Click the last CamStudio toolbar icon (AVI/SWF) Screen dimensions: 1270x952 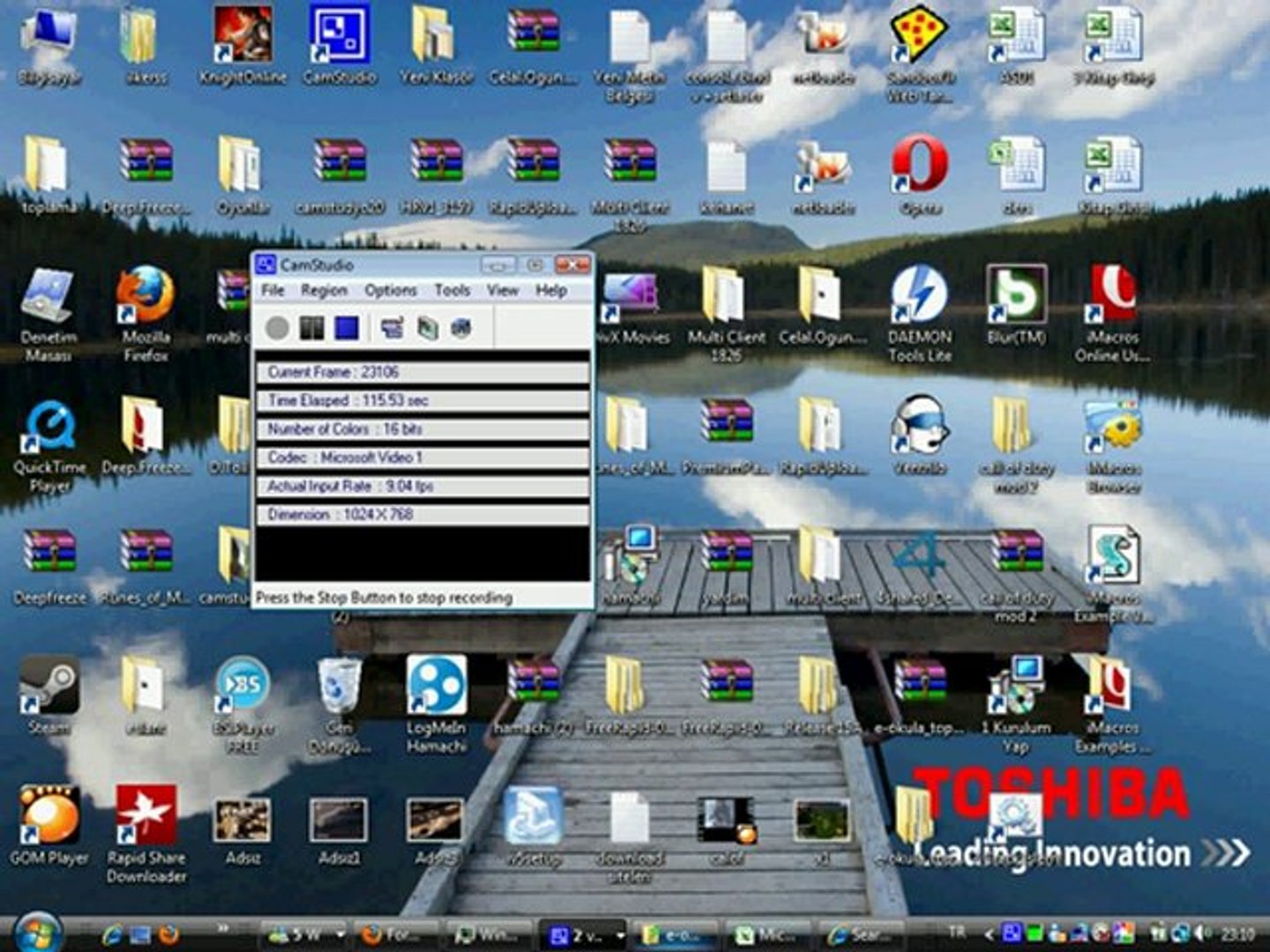(460, 329)
